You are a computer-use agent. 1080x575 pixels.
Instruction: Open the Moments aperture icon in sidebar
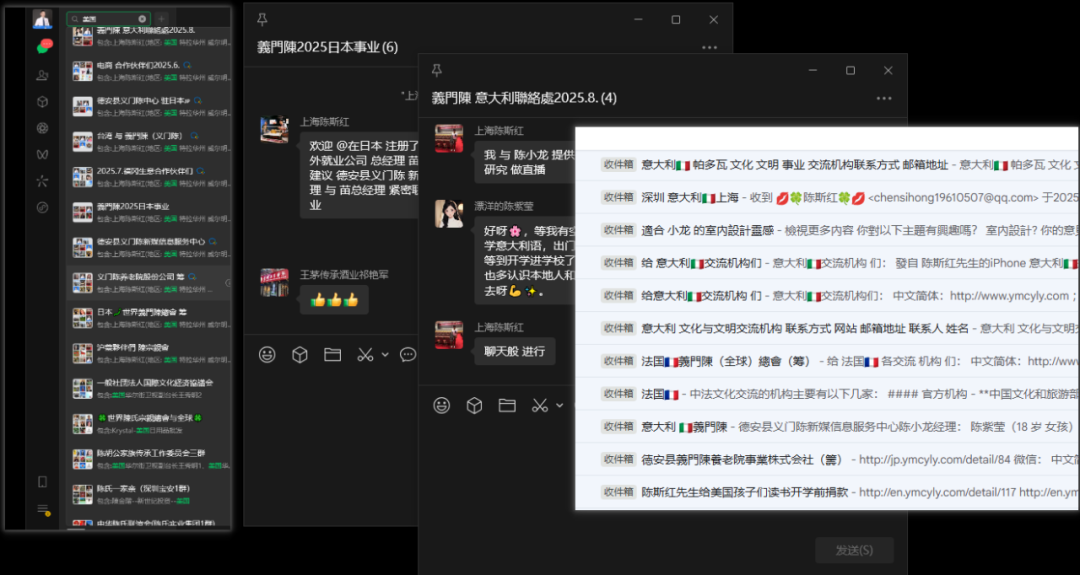(42, 128)
